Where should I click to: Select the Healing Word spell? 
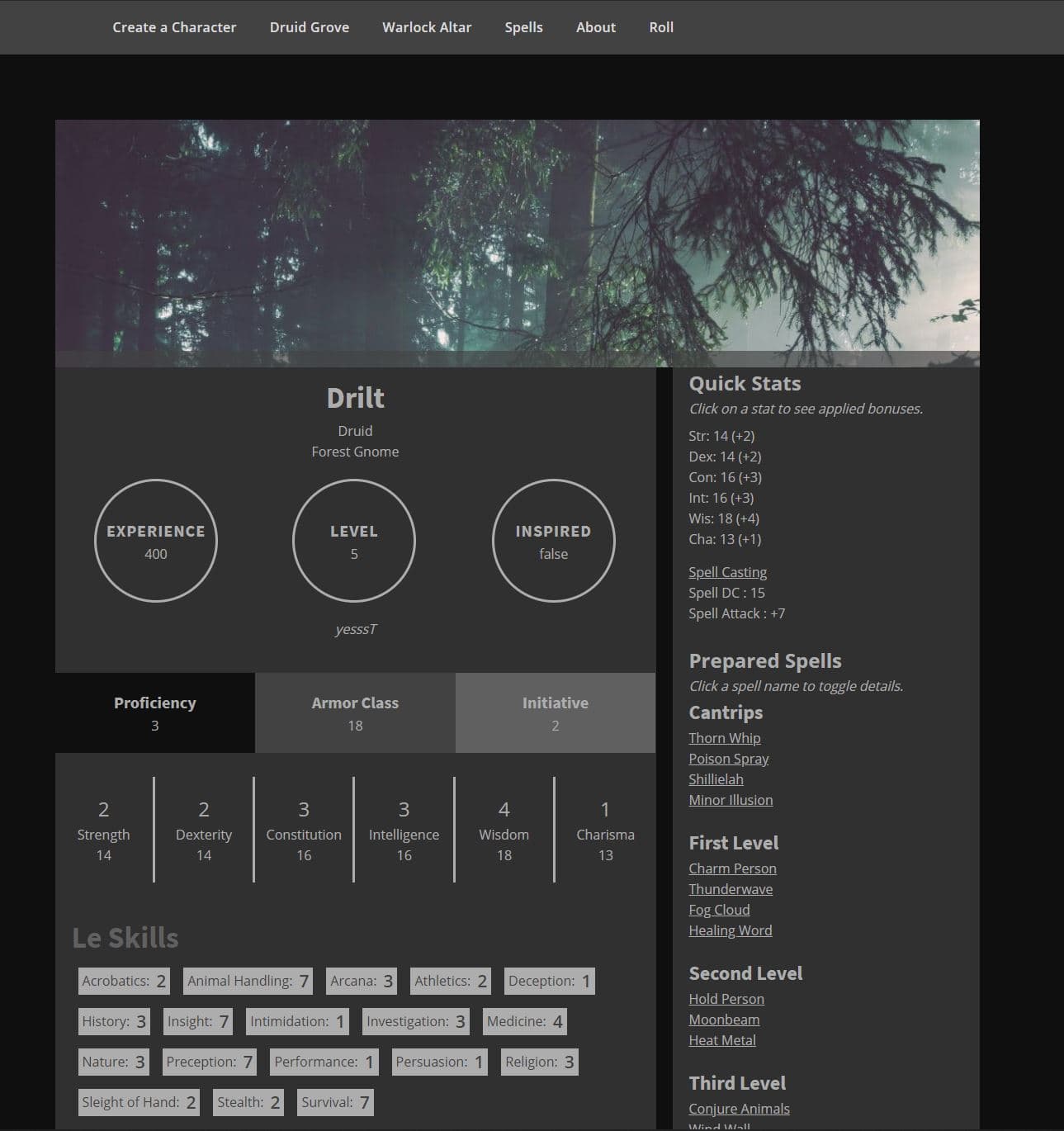(730, 930)
